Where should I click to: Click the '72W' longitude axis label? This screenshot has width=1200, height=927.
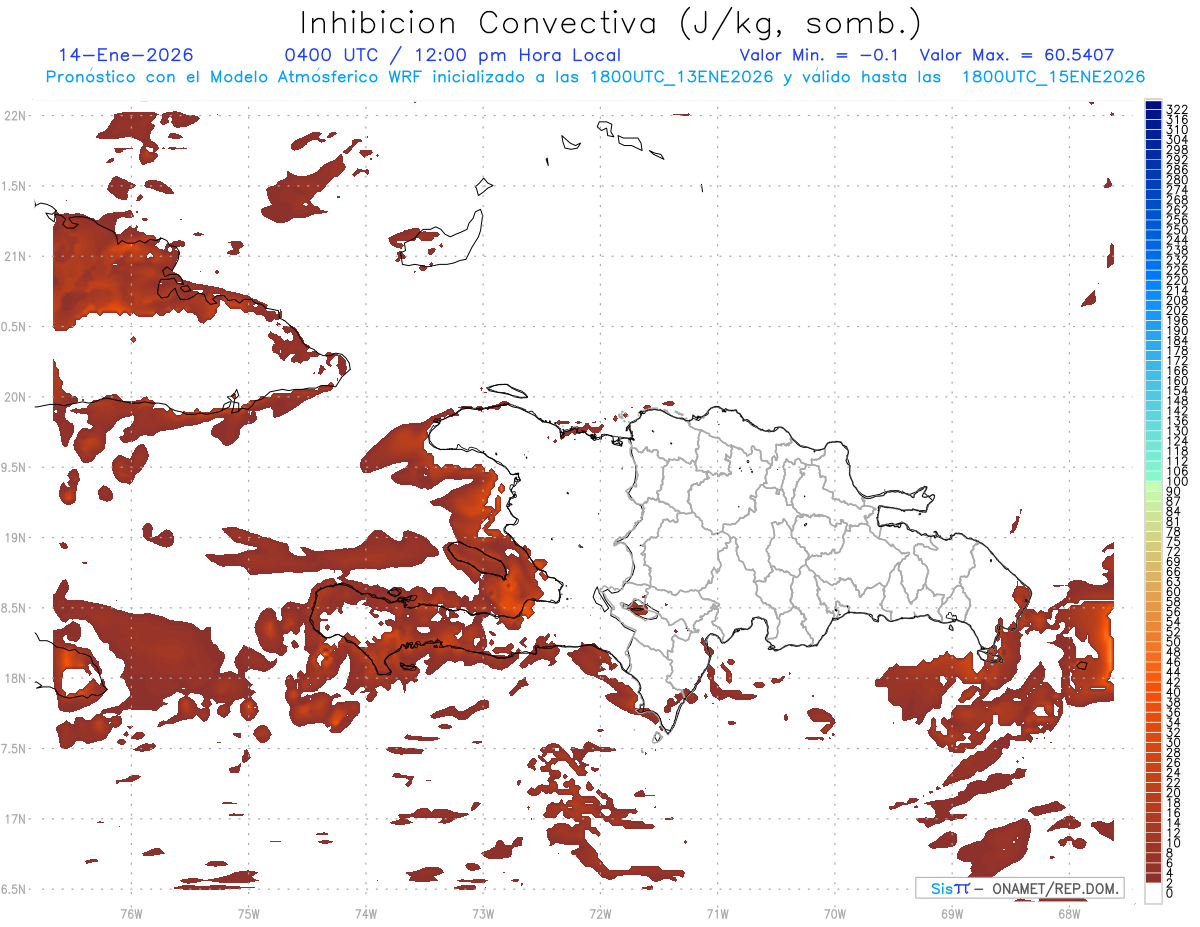coord(600,914)
